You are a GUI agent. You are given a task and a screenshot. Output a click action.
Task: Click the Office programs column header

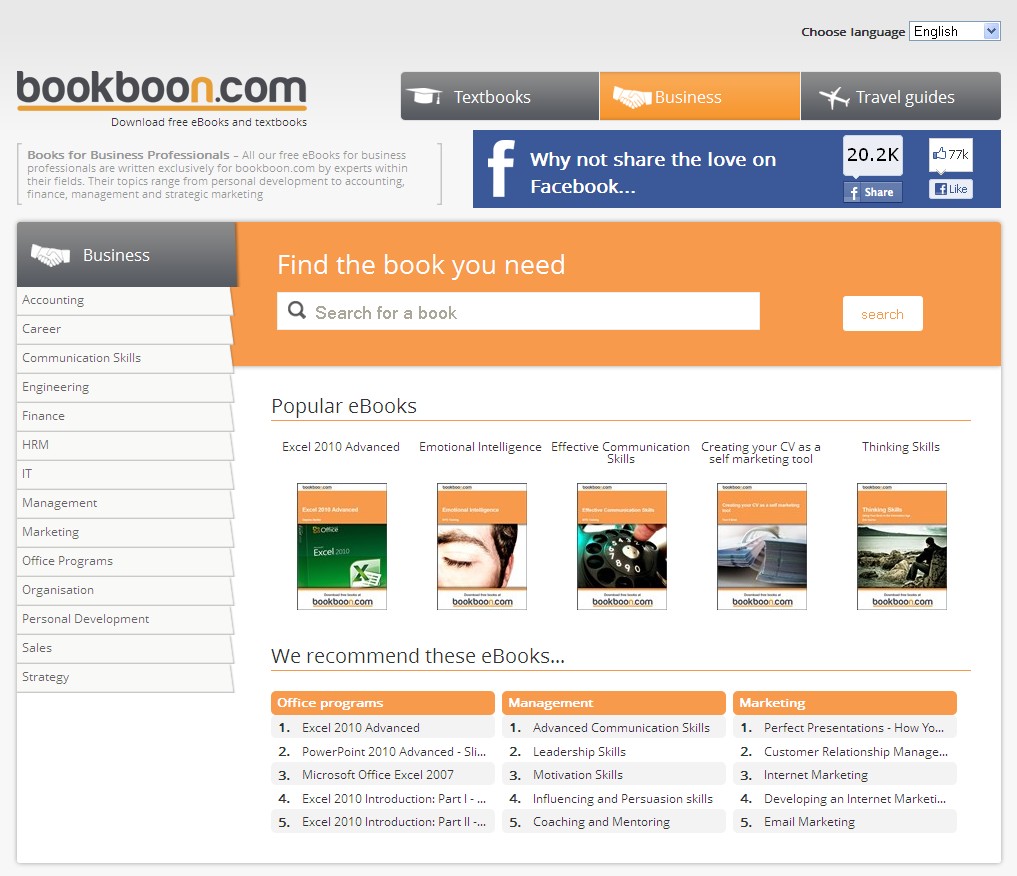coord(383,703)
